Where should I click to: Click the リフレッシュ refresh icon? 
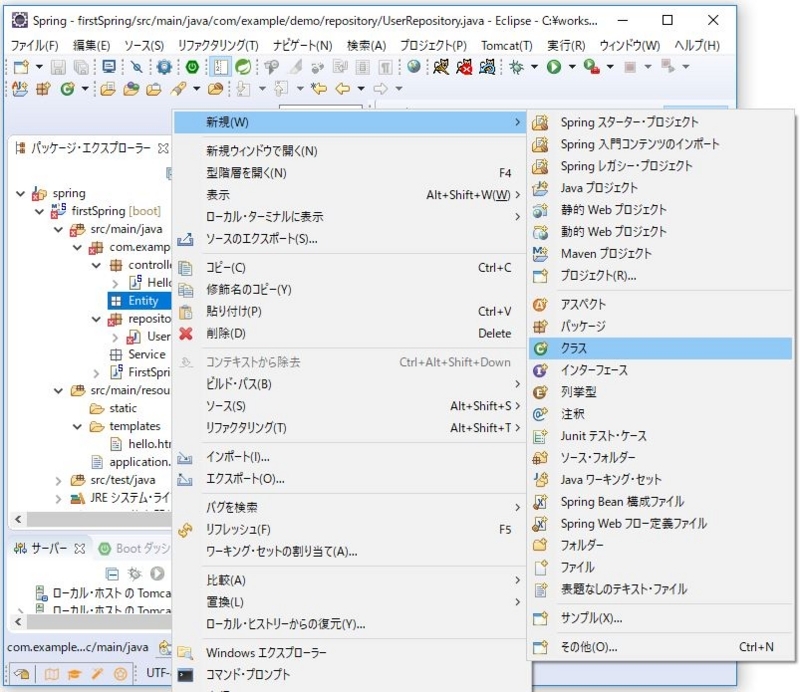point(186,530)
